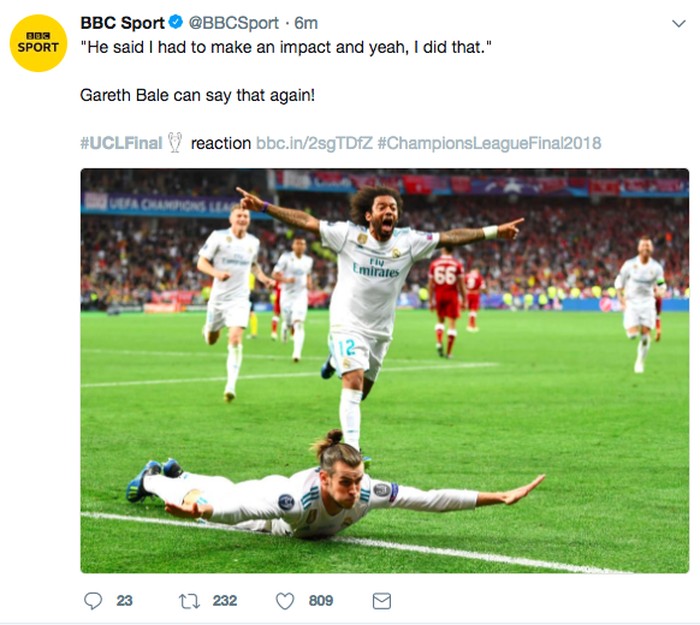Image resolution: width=700 pixels, height=625 pixels.
Task: Open the #ChampionsLeagueFinal2018 hashtag
Action: click(x=489, y=143)
